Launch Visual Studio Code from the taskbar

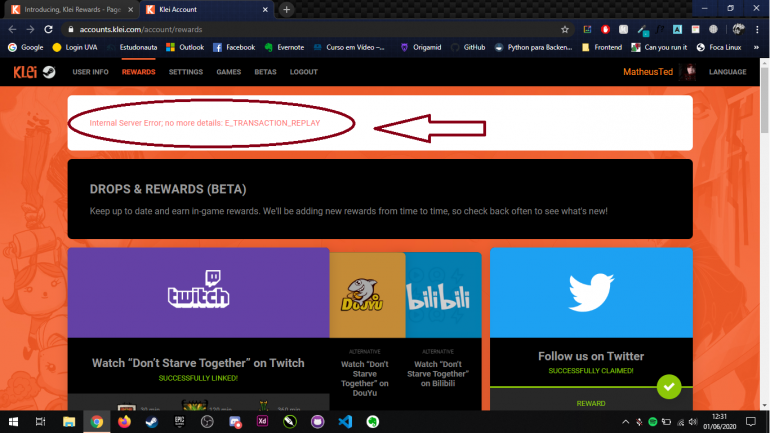pyautogui.click(x=345, y=422)
